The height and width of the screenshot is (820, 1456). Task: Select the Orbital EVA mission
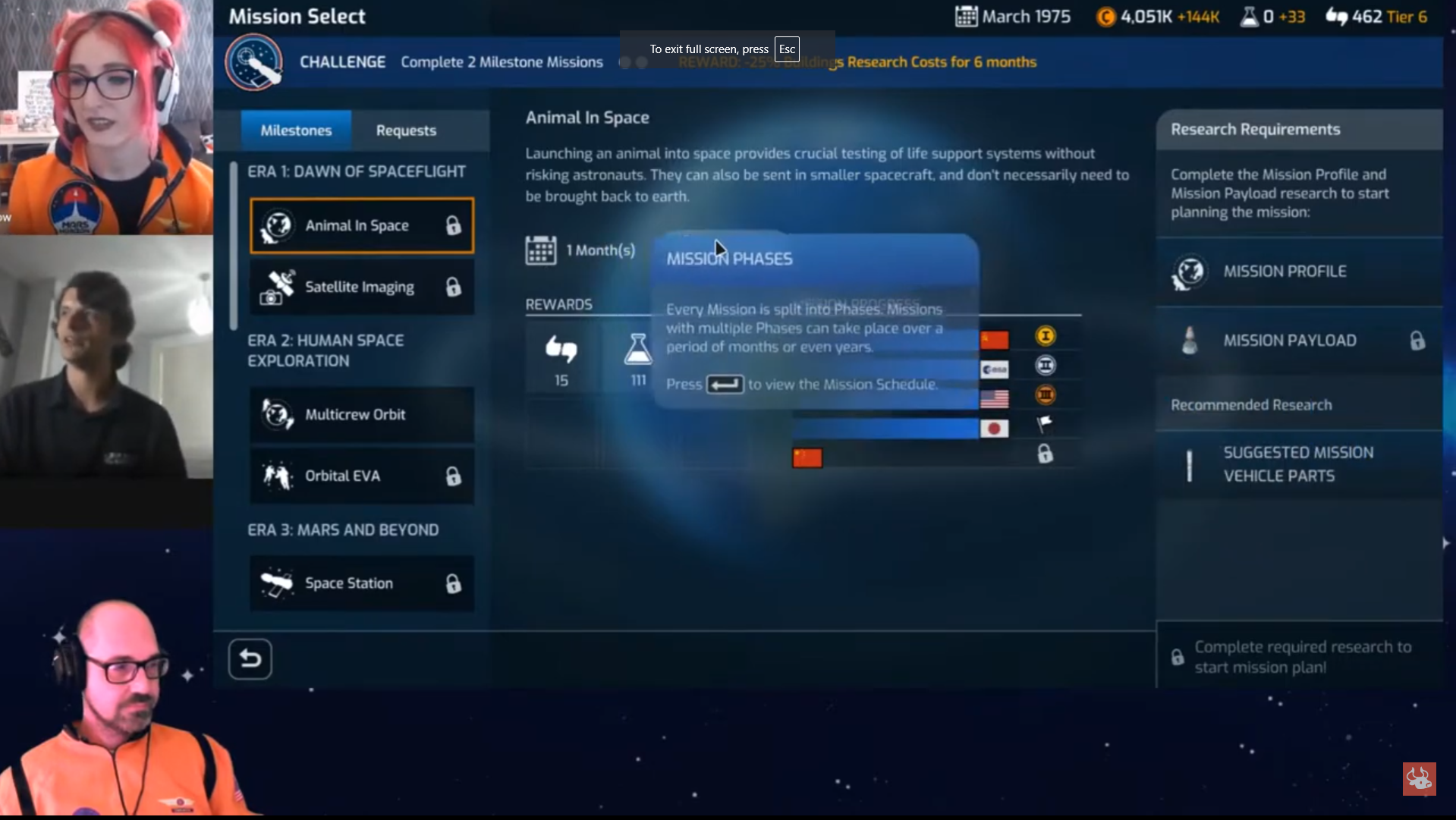(x=362, y=476)
